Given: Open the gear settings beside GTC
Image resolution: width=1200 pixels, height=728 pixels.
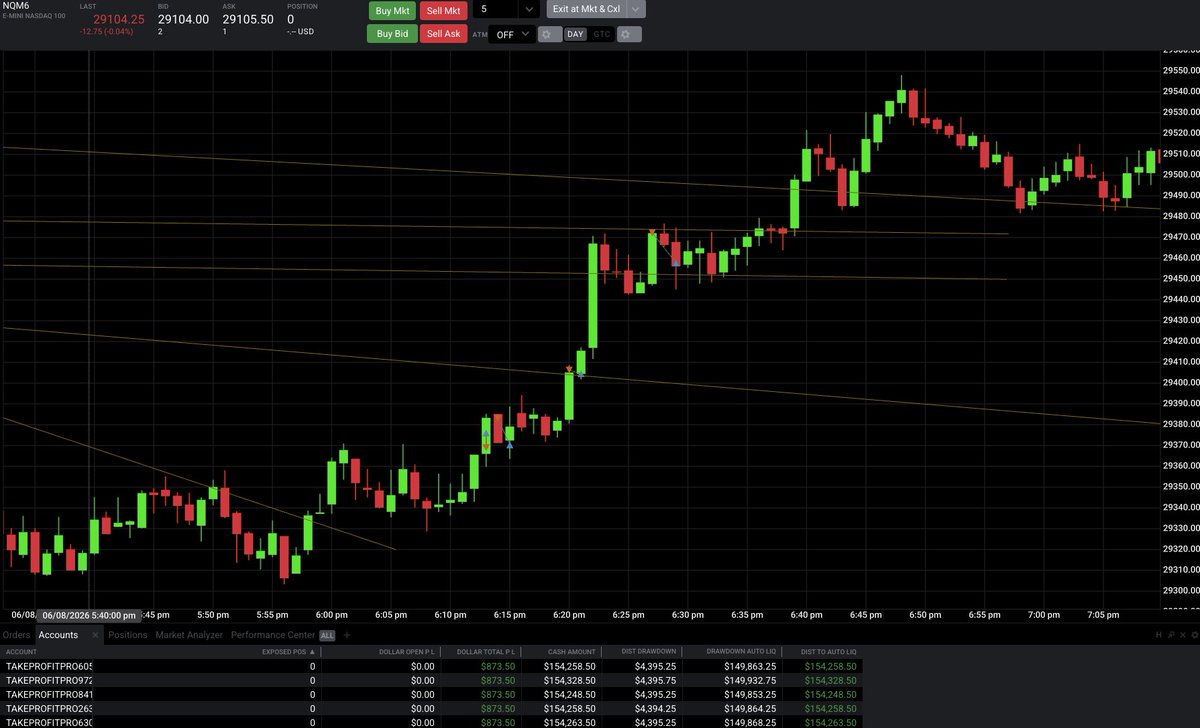Looking at the screenshot, I should coord(629,34).
